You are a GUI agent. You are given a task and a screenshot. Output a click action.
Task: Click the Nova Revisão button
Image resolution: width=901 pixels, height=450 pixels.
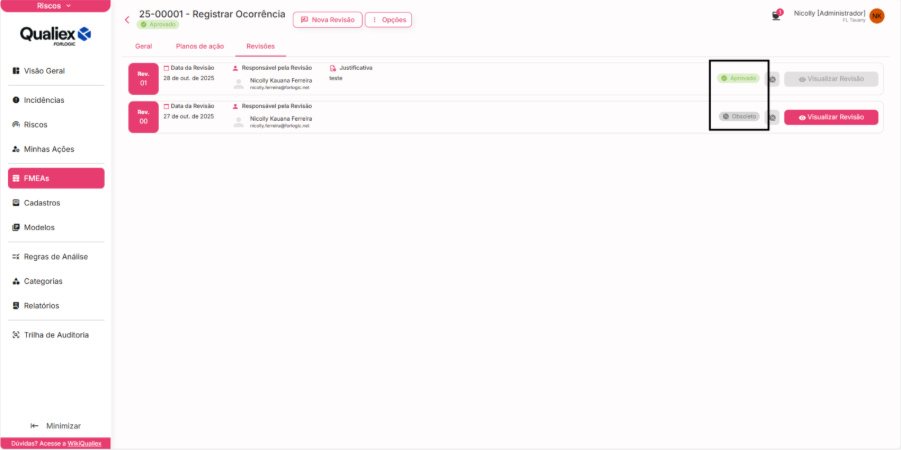pos(327,20)
